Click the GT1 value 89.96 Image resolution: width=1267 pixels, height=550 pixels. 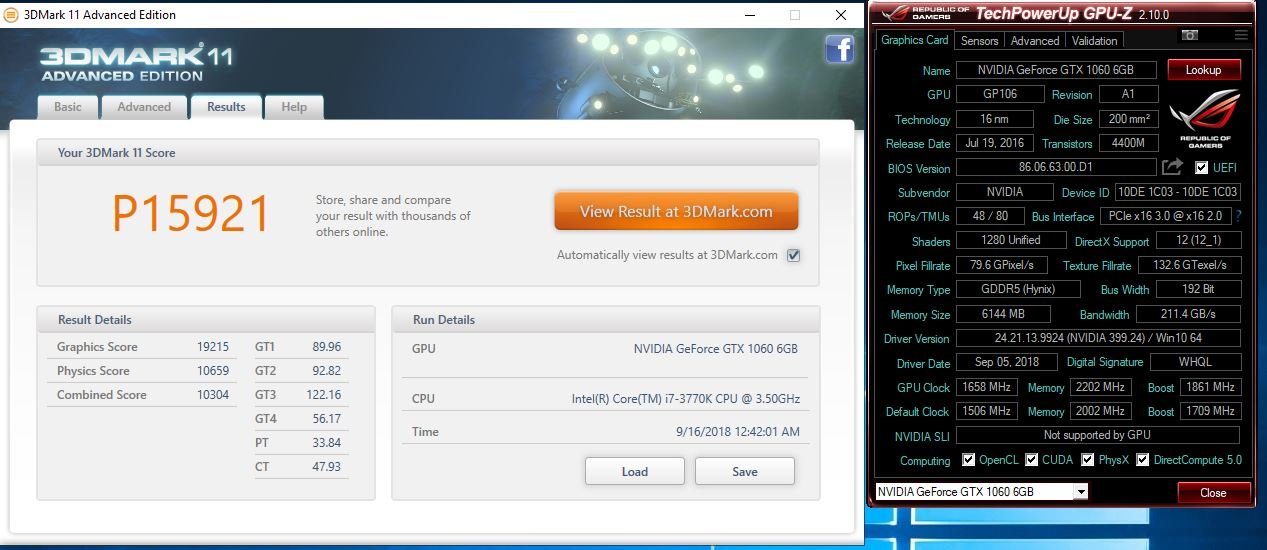(x=327, y=347)
